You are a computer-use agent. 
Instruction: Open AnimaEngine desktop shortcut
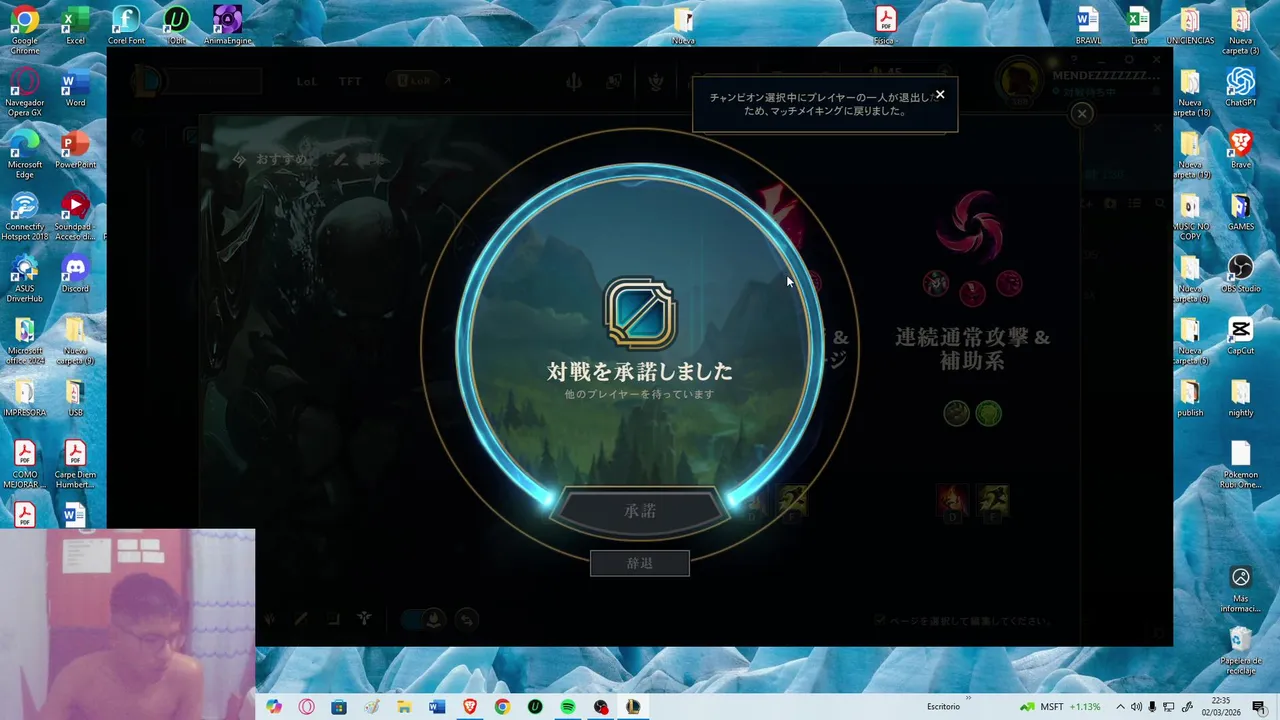point(228,26)
